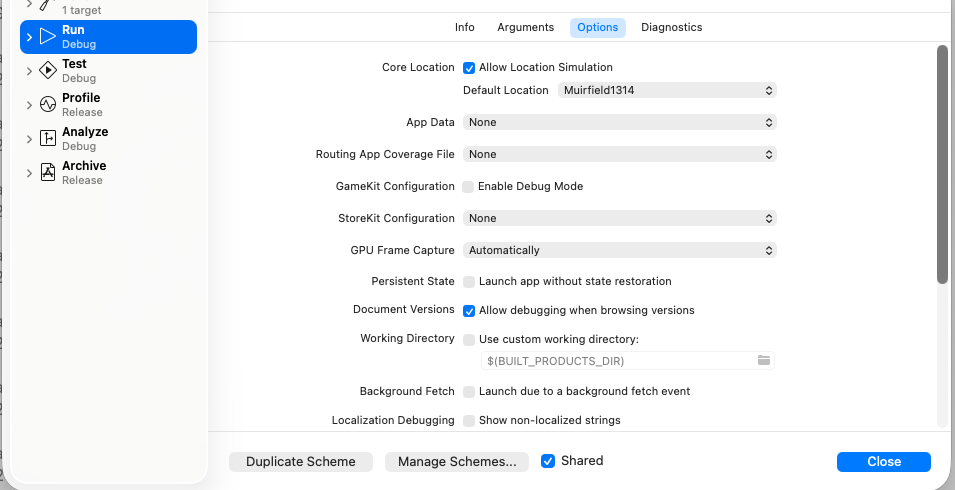The width and height of the screenshot is (955, 490).
Task: Click the Run action play icon
Action: tap(47, 37)
